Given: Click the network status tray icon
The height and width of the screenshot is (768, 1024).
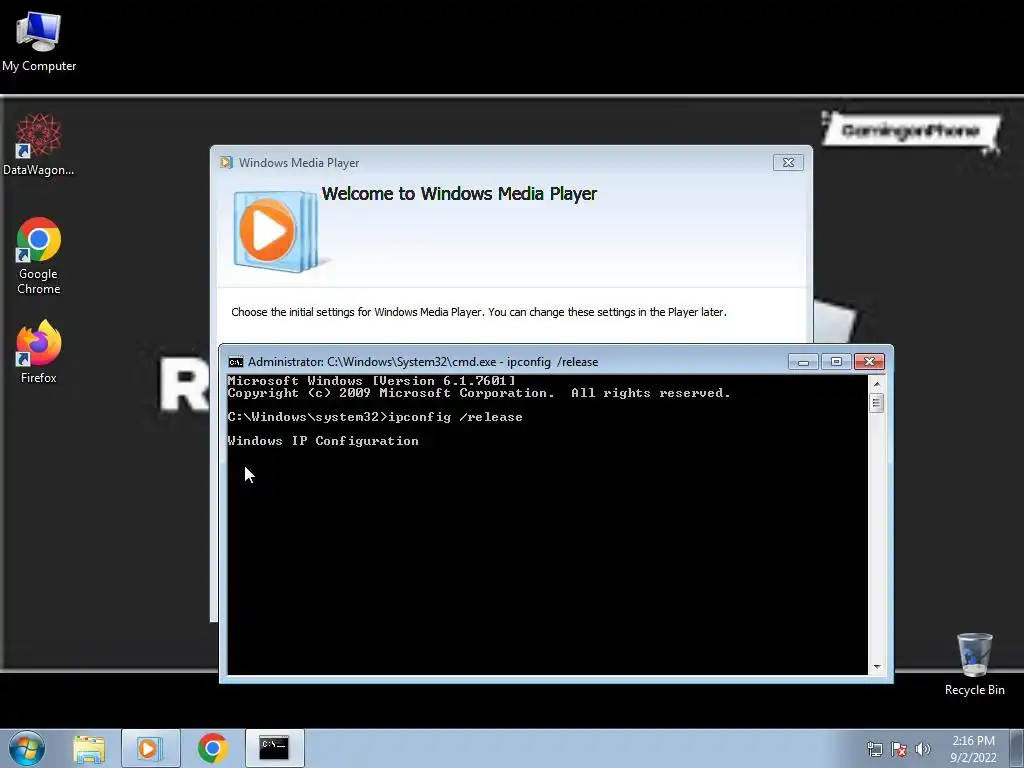Looking at the screenshot, I should [x=874, y=749].
